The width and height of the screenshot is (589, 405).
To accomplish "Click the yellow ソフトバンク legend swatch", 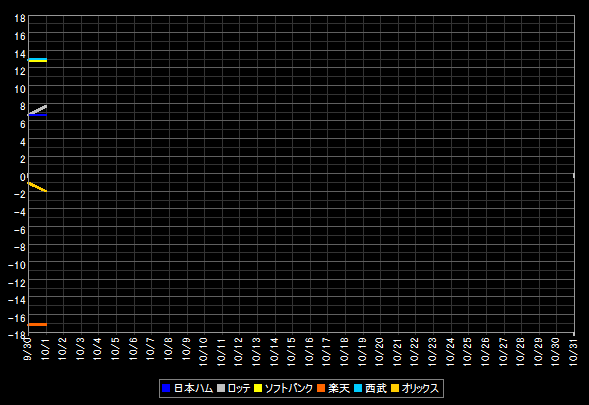I will 258,388.
